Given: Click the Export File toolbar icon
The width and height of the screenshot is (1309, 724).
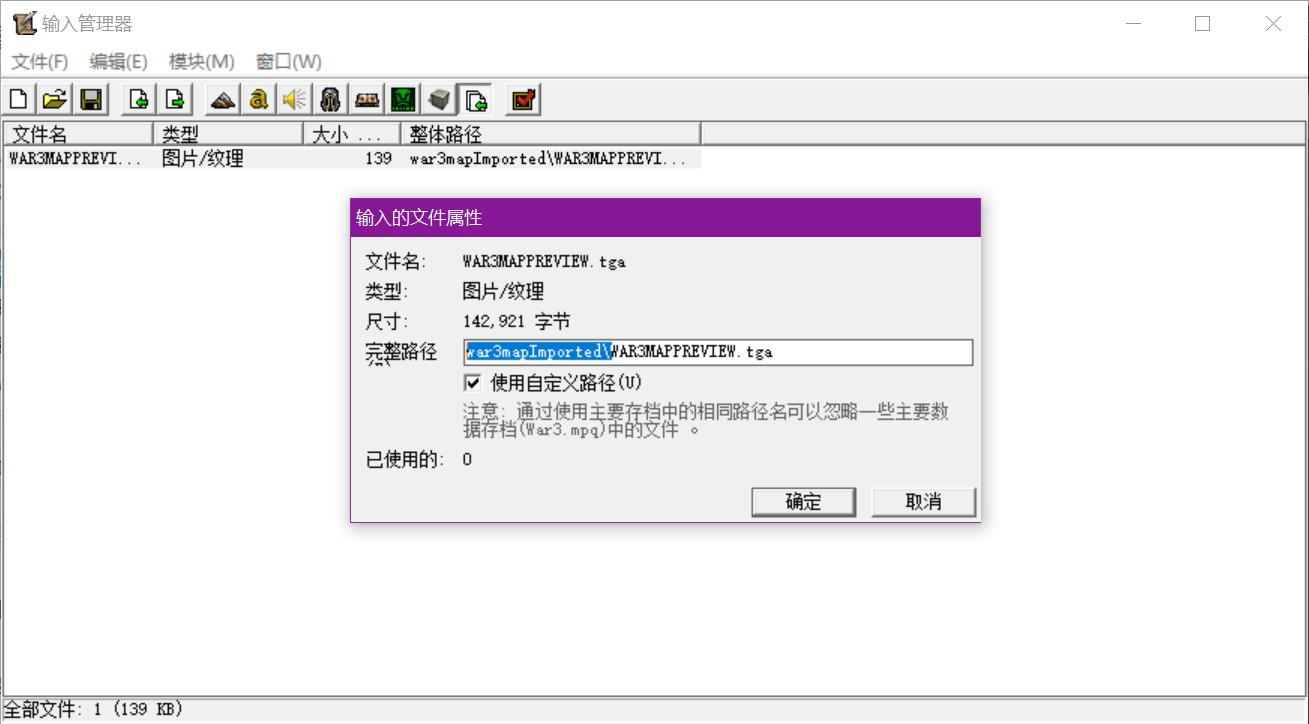Looking at the screenshot, I should click(175, 99).
